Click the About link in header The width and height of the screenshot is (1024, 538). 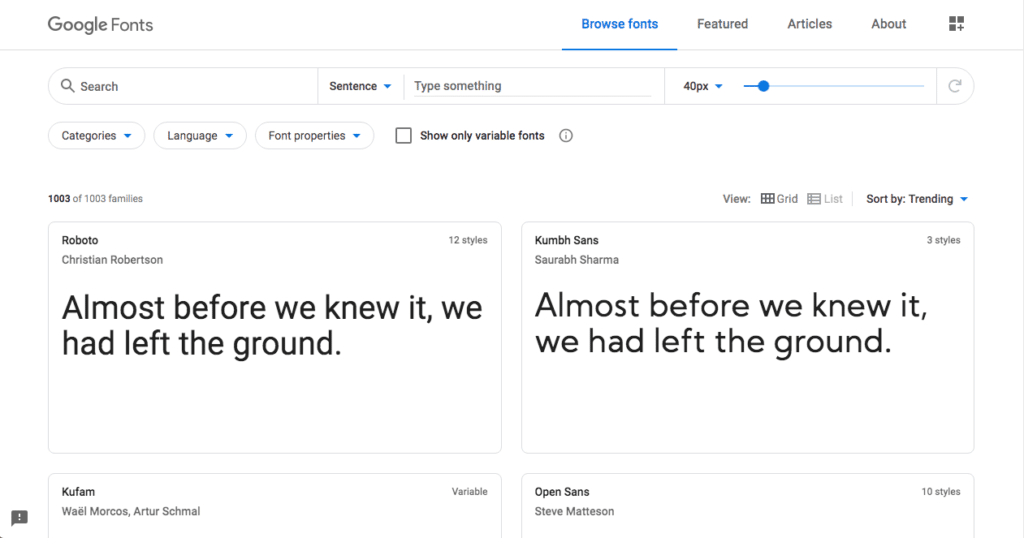888,24
